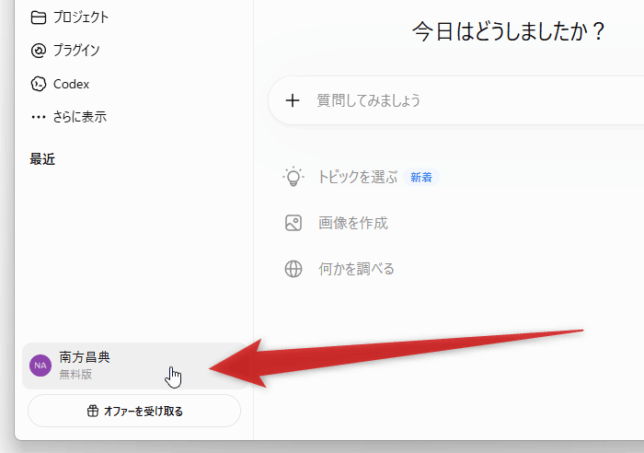
Task: Click the purple NA avatar
Action: pyautogui.click(x=40, y=365)
